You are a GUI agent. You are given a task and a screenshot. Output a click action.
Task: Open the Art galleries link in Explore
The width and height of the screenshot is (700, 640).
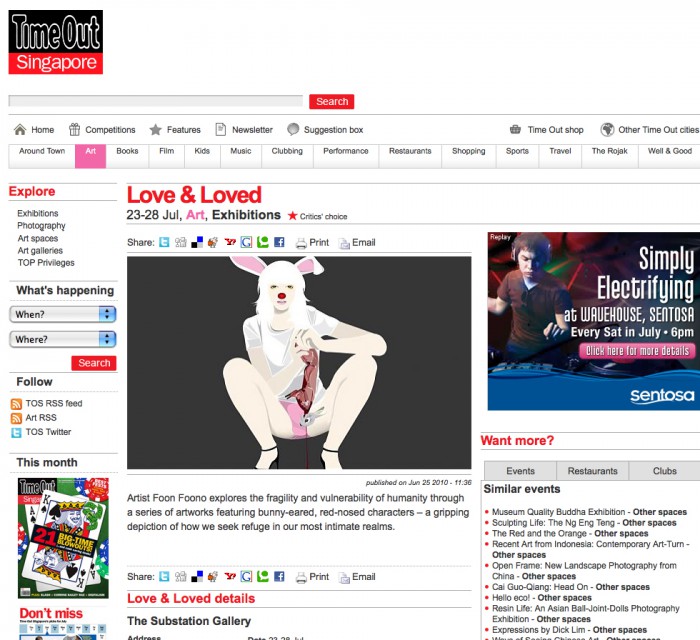click(x=40, y=251)
